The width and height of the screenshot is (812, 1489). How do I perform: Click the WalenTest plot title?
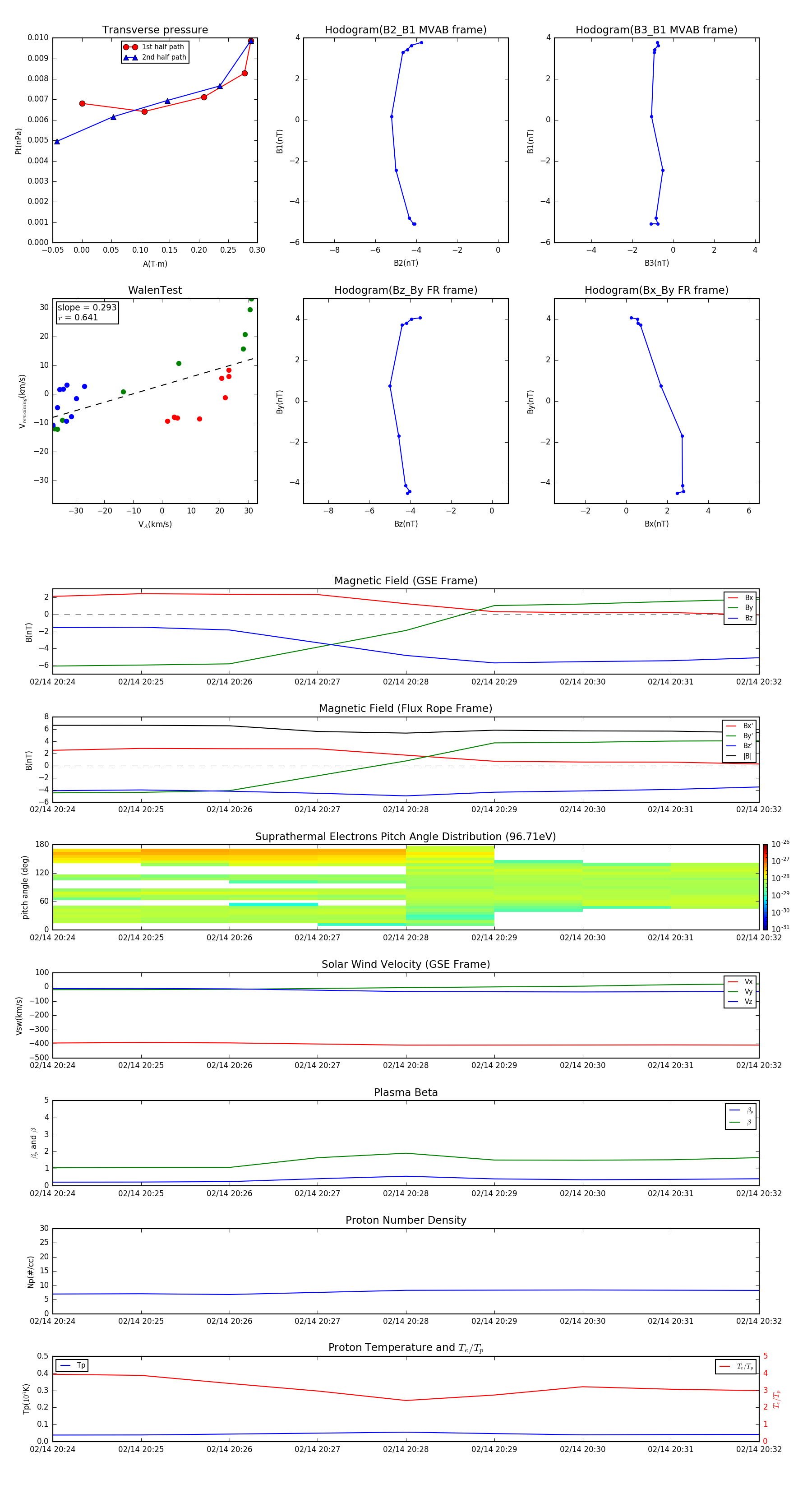155,290
